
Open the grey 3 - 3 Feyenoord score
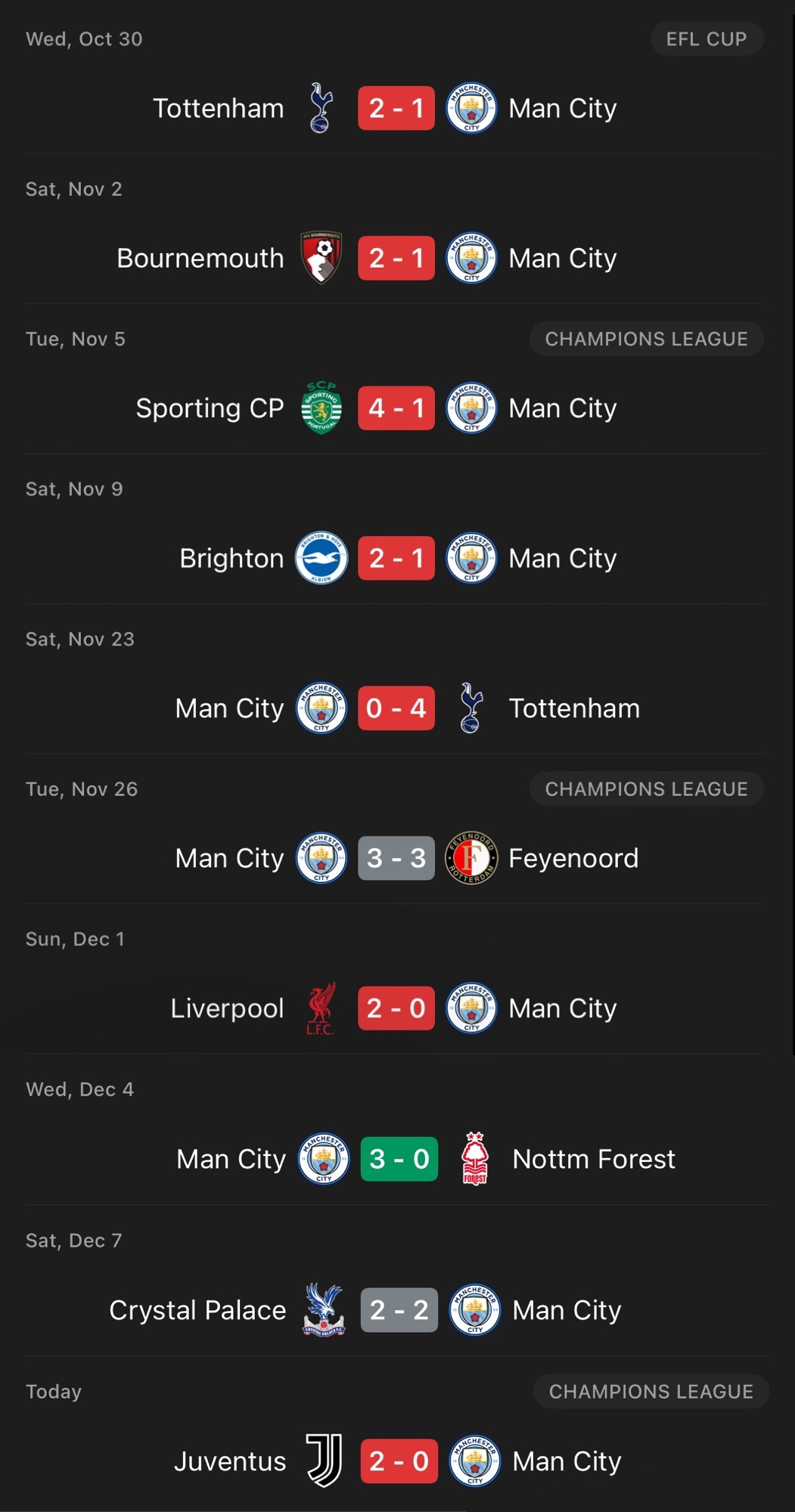click(396, 858)
